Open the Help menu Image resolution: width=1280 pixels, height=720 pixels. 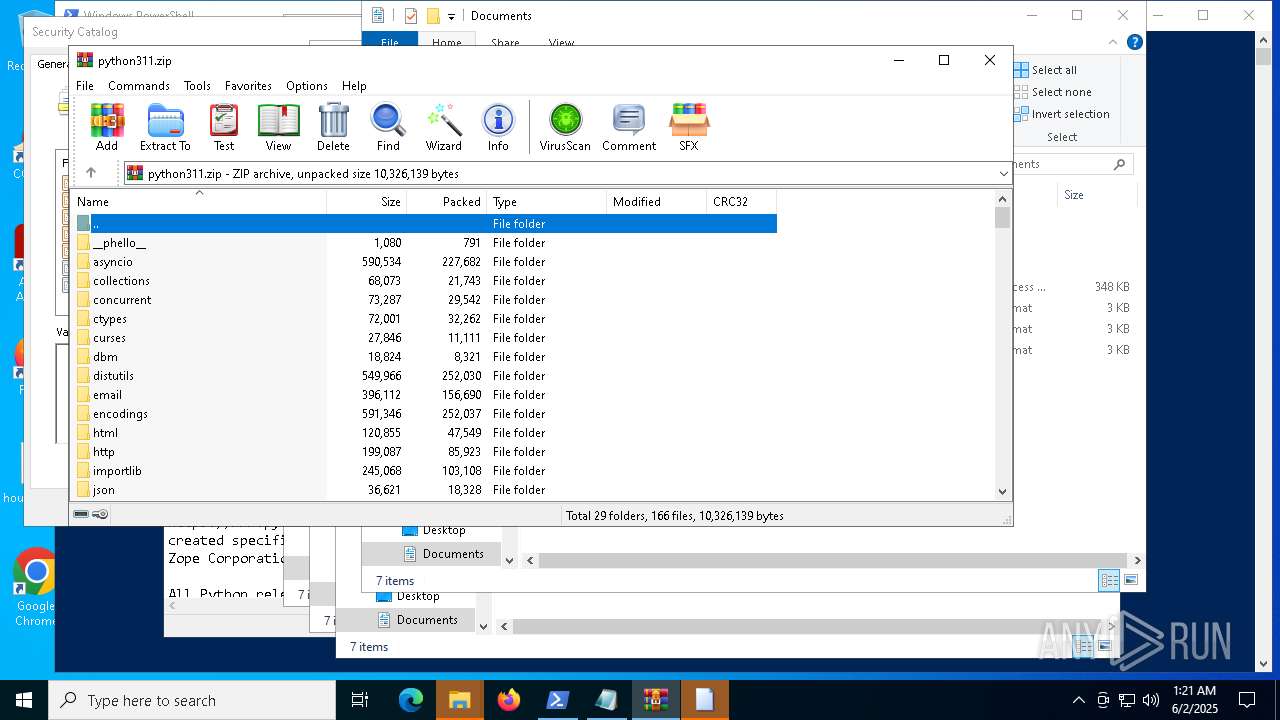click(354, 86)
